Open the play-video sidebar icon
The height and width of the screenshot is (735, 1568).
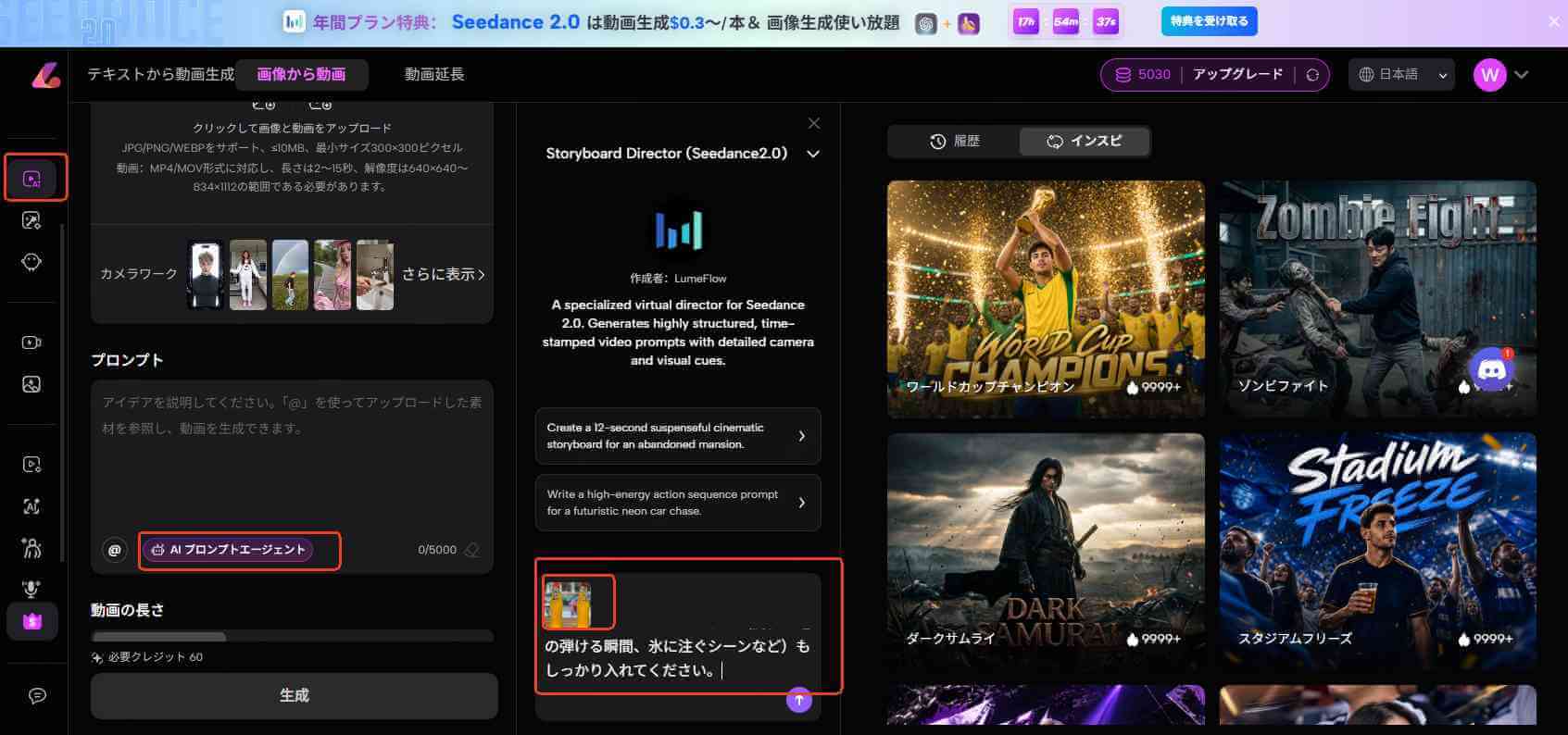[31, 465]
